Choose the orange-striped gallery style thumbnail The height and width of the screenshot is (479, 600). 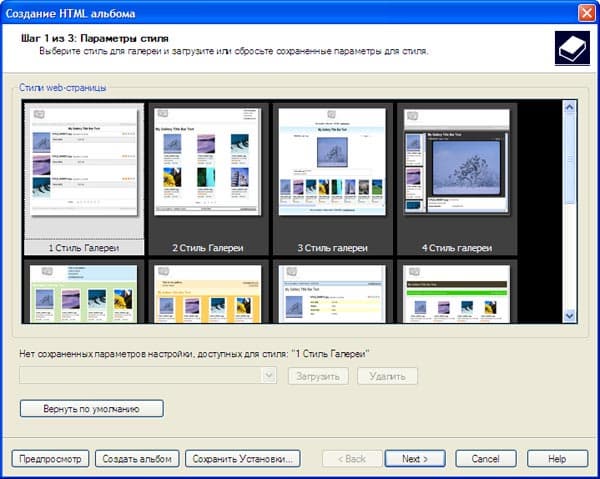click(x=208, y=294)
